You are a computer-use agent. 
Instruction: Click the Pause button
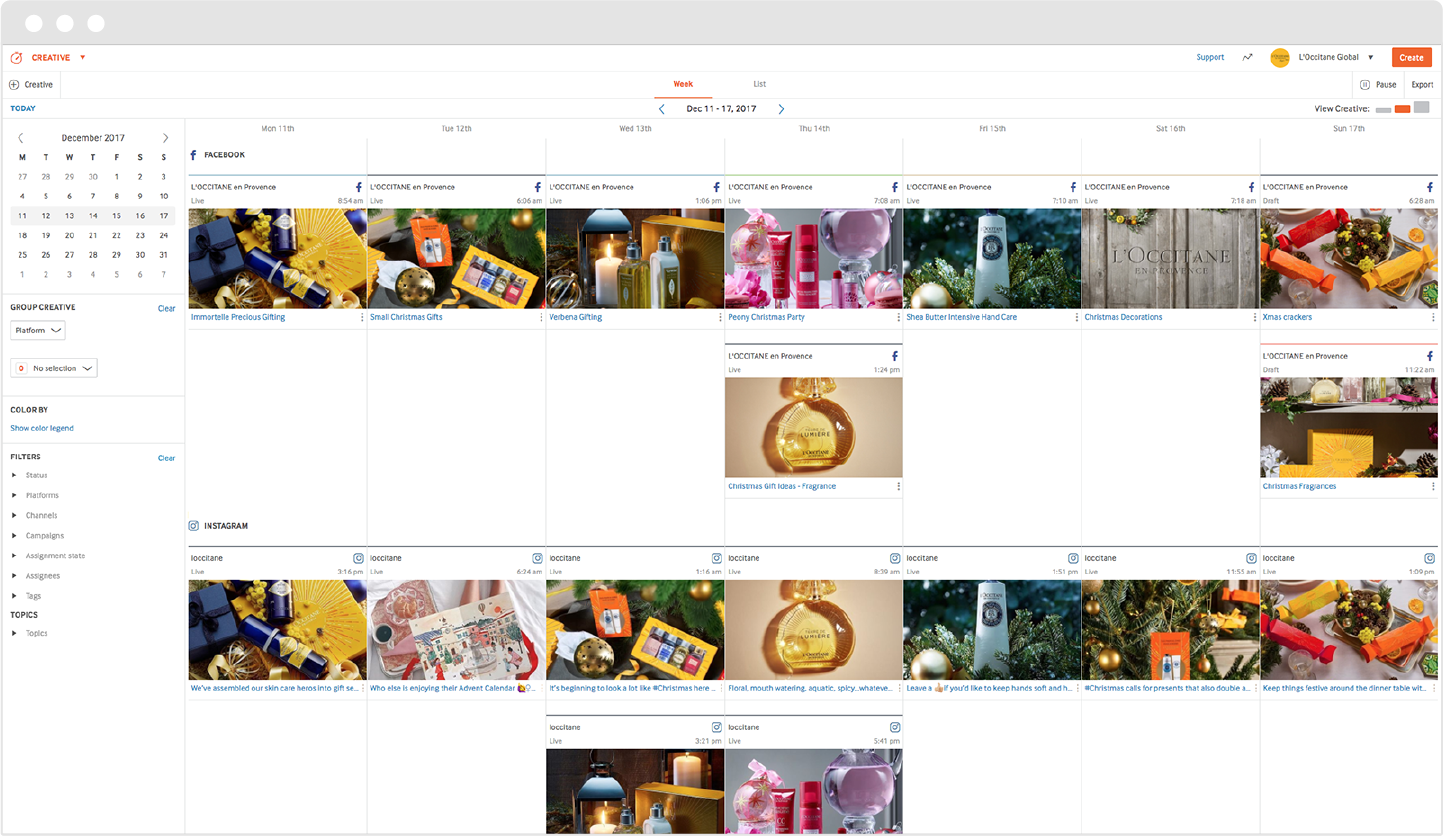pyautogui.click(x=1378, y=85)
